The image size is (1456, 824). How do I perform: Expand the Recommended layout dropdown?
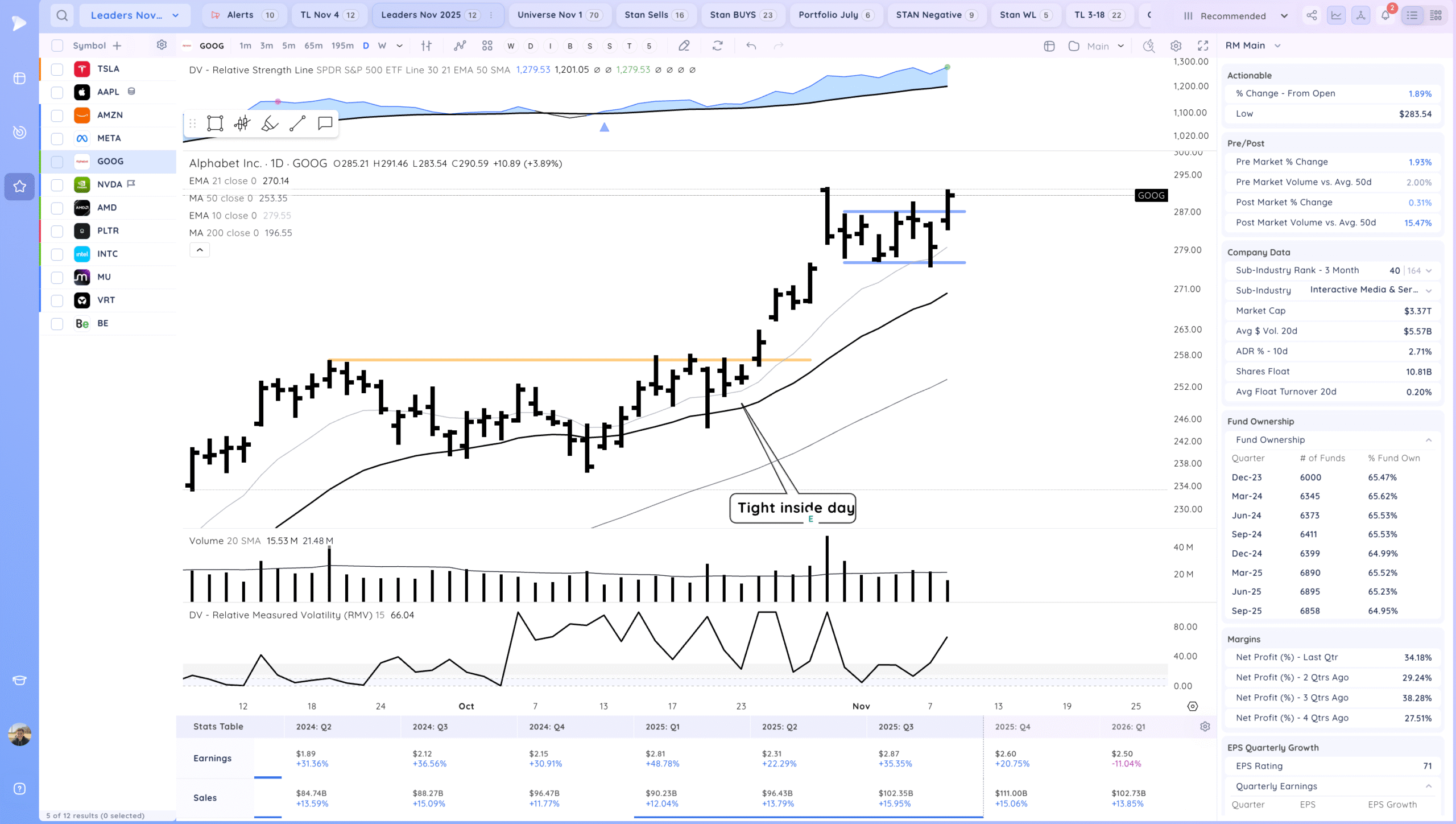click(1284, 16)
